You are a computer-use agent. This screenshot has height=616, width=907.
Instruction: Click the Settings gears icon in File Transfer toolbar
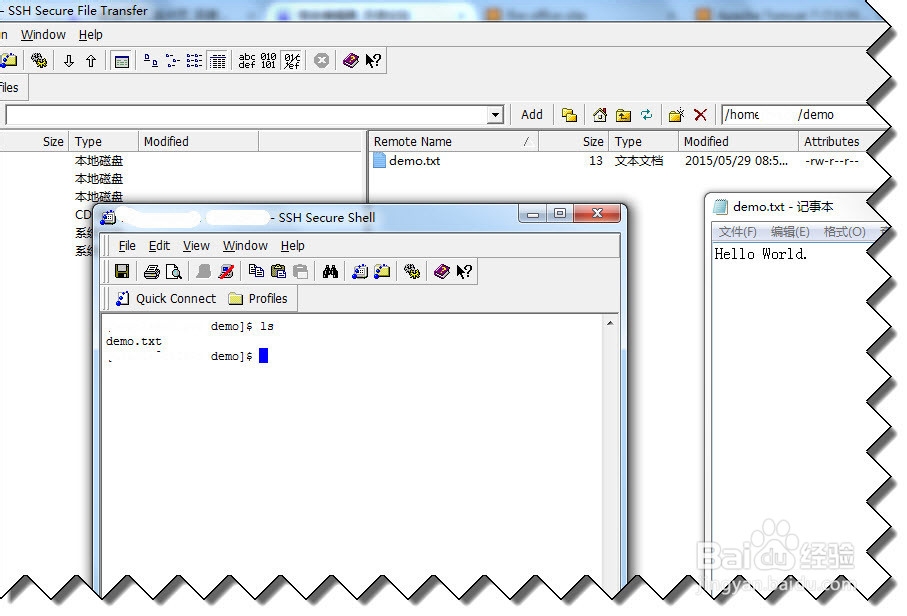pos(39,60)
